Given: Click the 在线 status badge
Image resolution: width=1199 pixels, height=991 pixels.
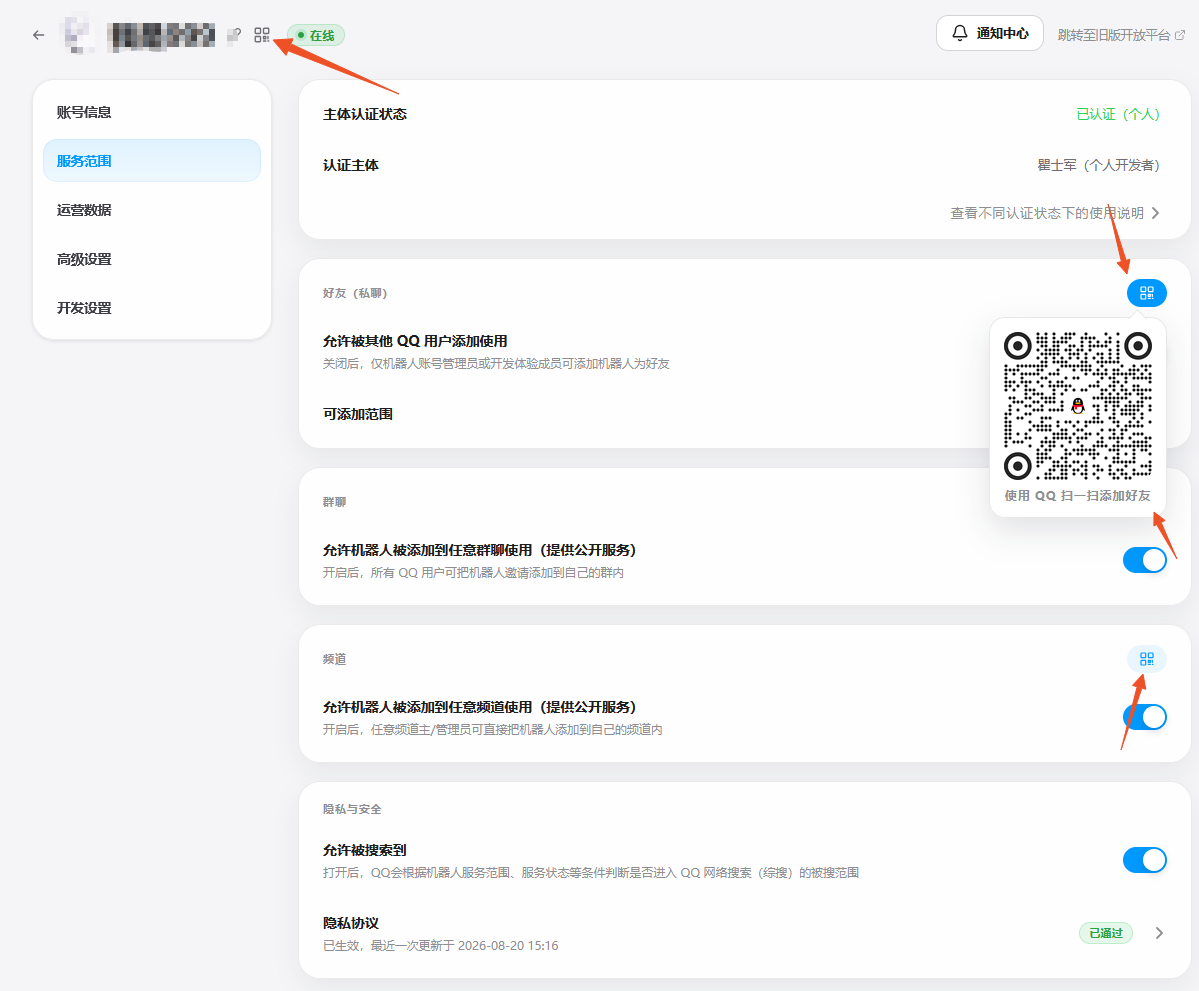Looking at the screenshot, I should click(316, 35).
